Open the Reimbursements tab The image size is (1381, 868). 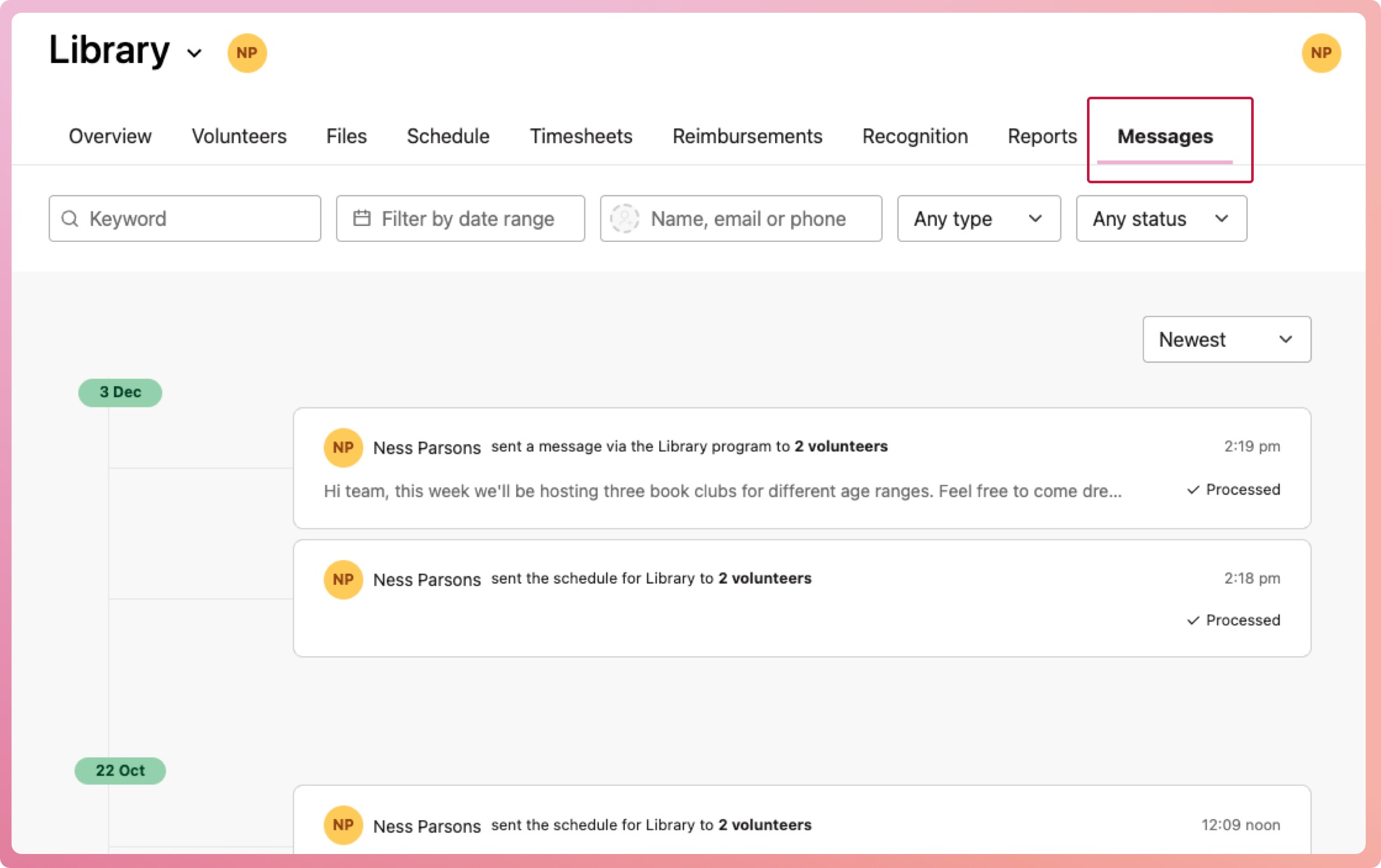(747, 136)
